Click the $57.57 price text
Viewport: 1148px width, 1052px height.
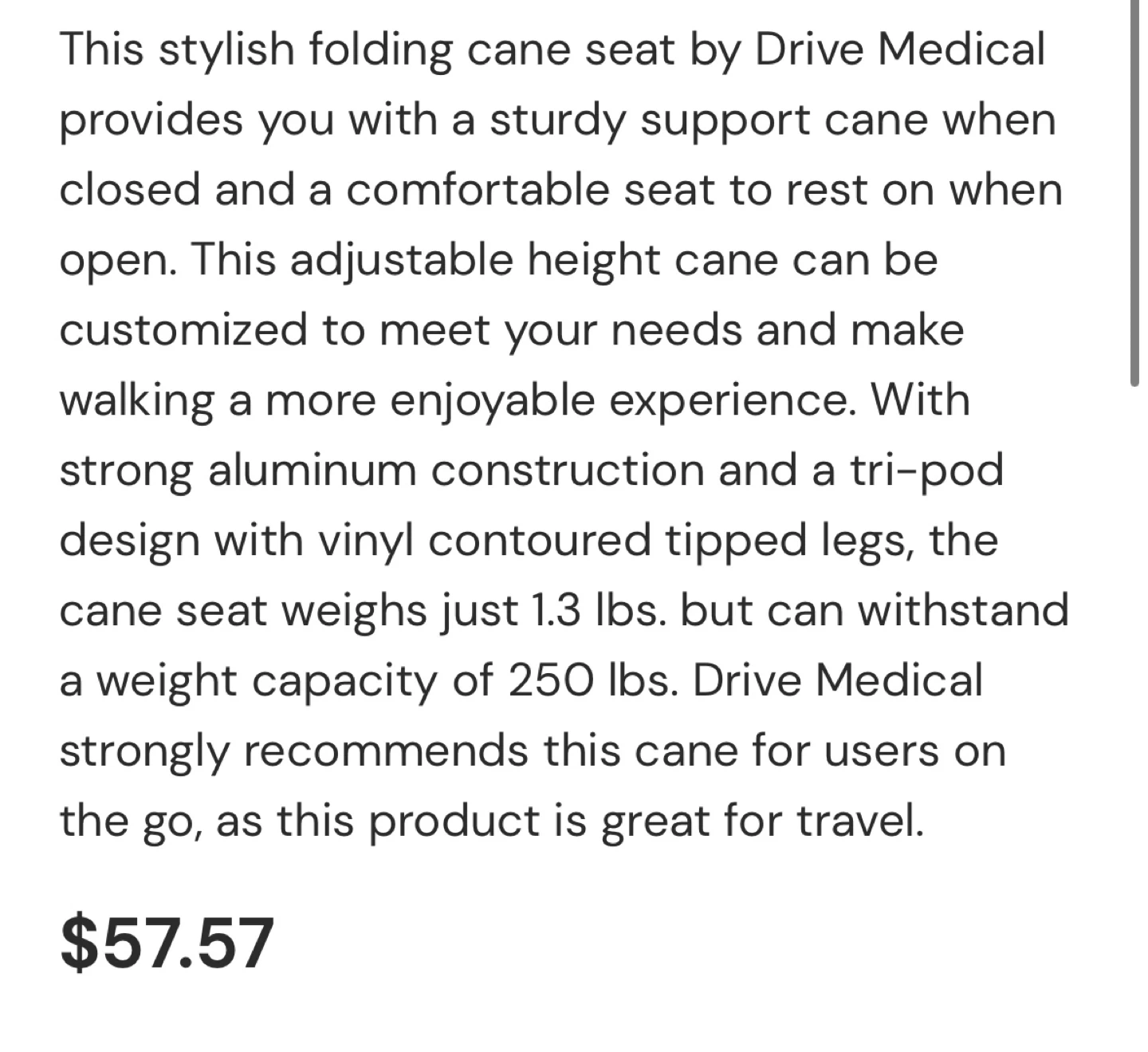[167, 944]
